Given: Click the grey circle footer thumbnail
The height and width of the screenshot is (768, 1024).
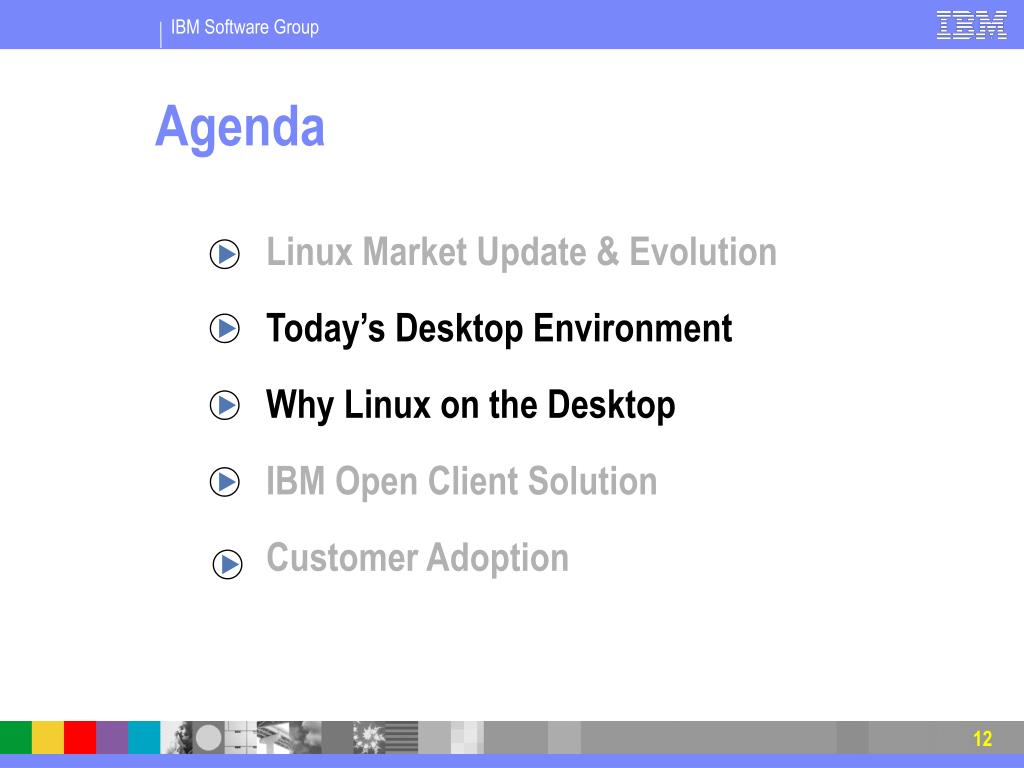Looking at the screenshot, I should click(208, 737).
